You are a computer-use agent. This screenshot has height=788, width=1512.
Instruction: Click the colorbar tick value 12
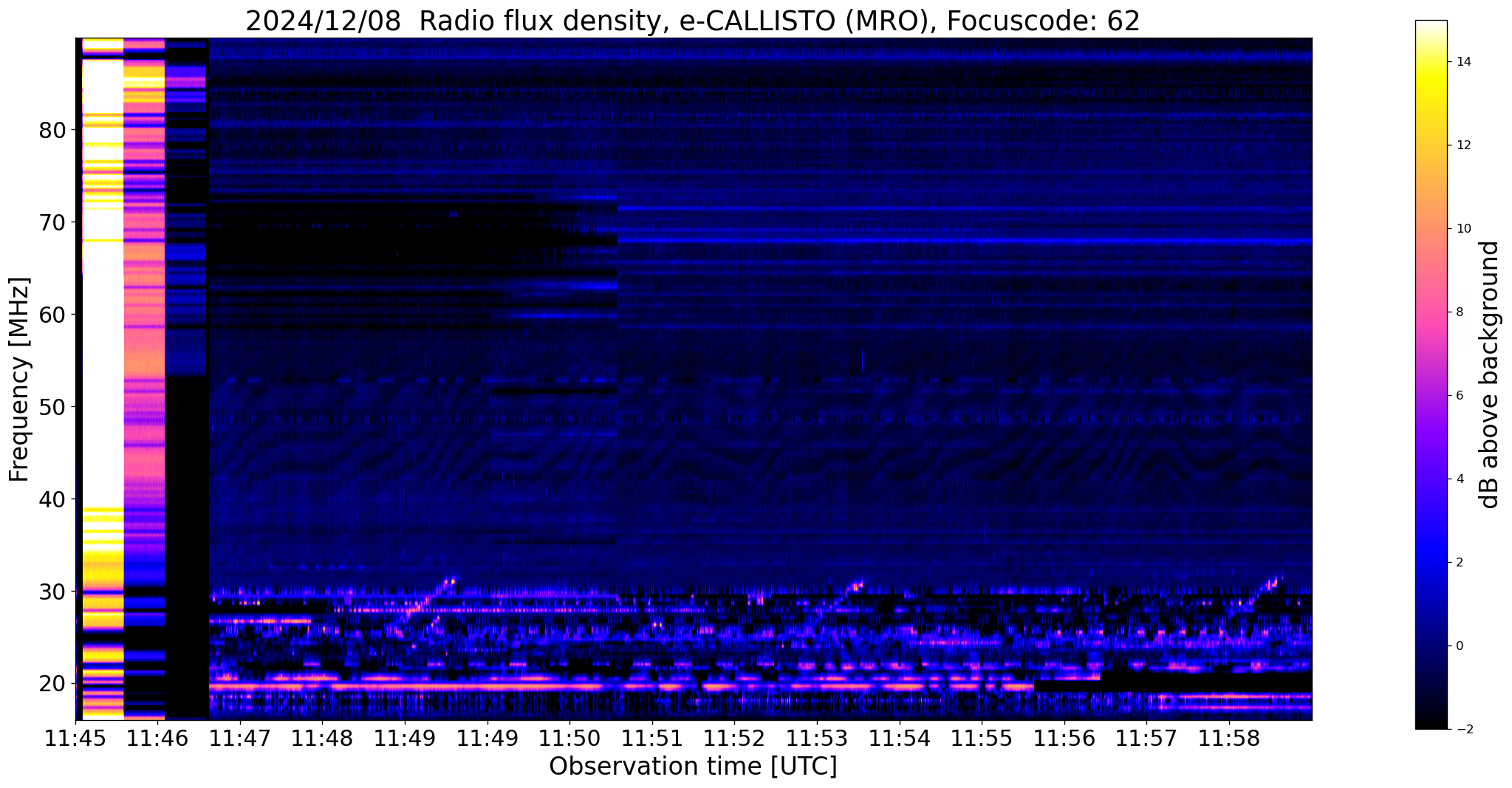1463,145
